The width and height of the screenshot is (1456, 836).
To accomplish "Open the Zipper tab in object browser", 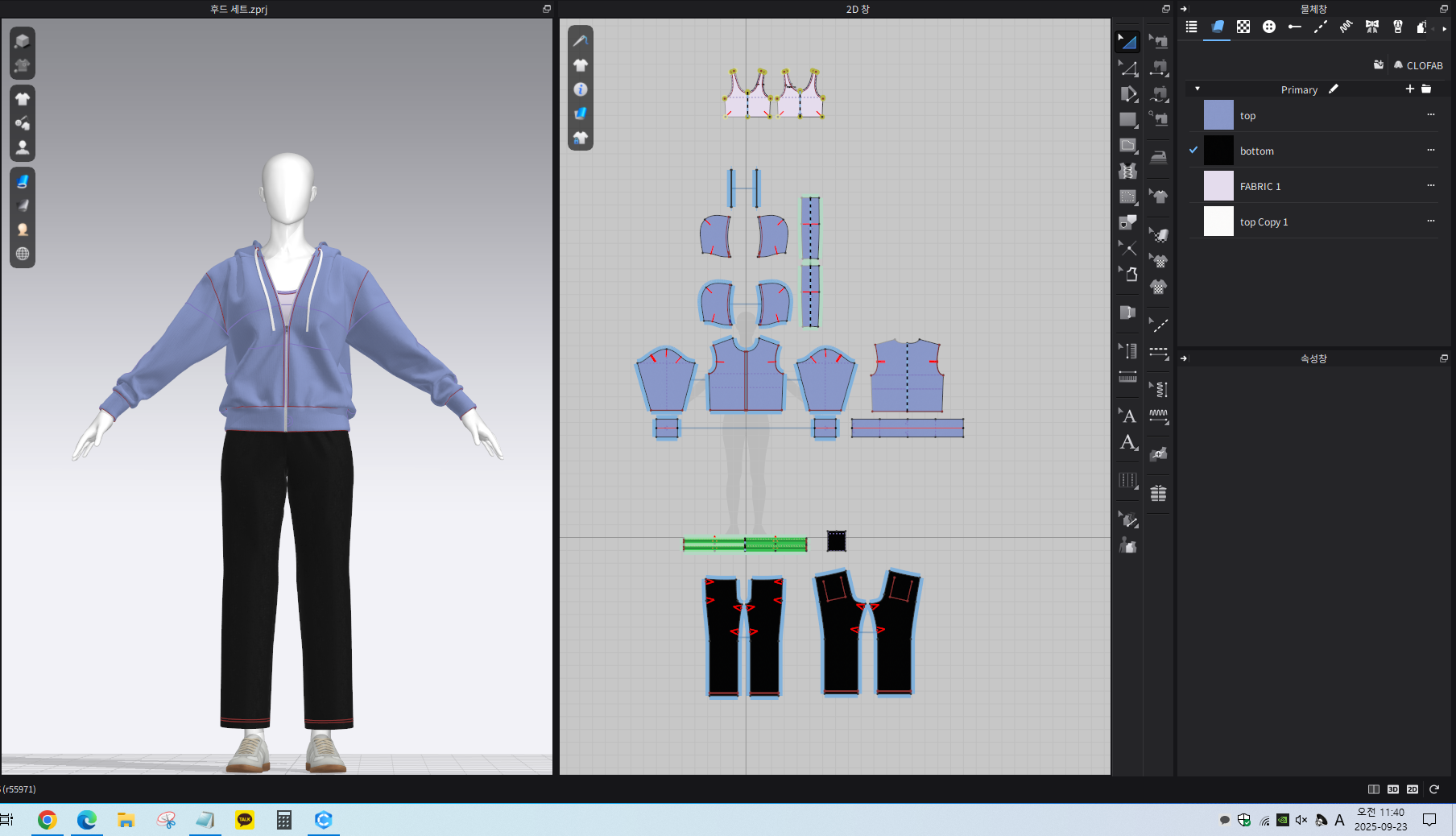I will (1397, 27).
